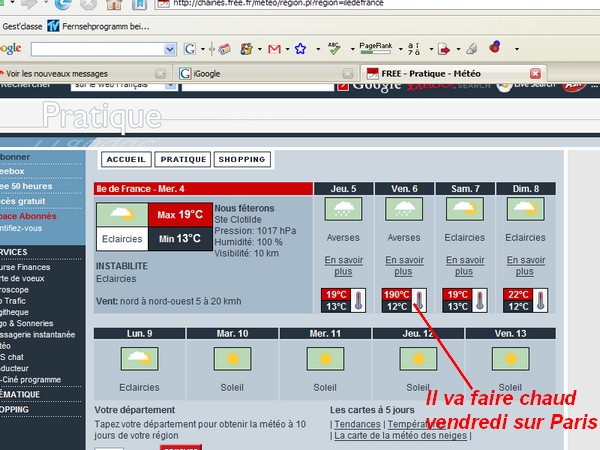This screenshot has width=600, height=450.
Task: Click the Google toolbar search G icon
Action: 188,48
